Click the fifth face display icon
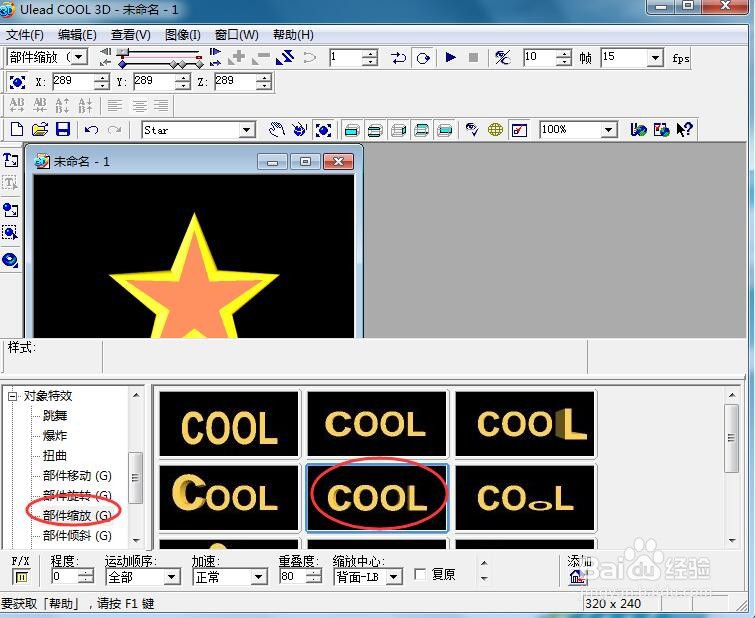 (444, 130)
